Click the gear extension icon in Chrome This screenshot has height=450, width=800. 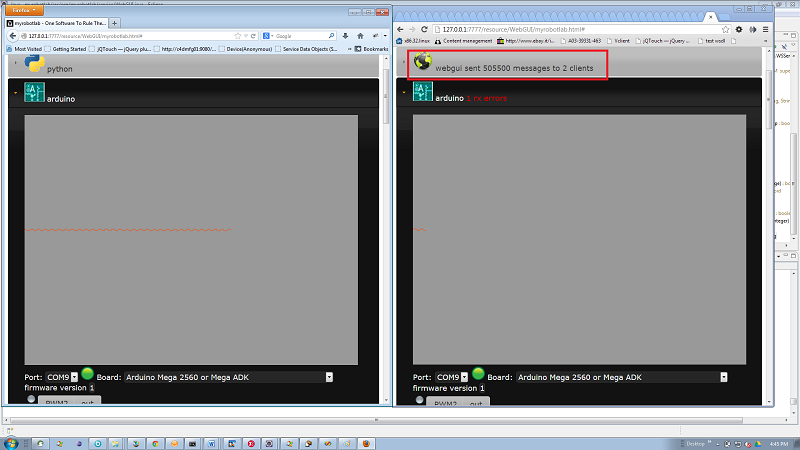(x=739, y=30)
